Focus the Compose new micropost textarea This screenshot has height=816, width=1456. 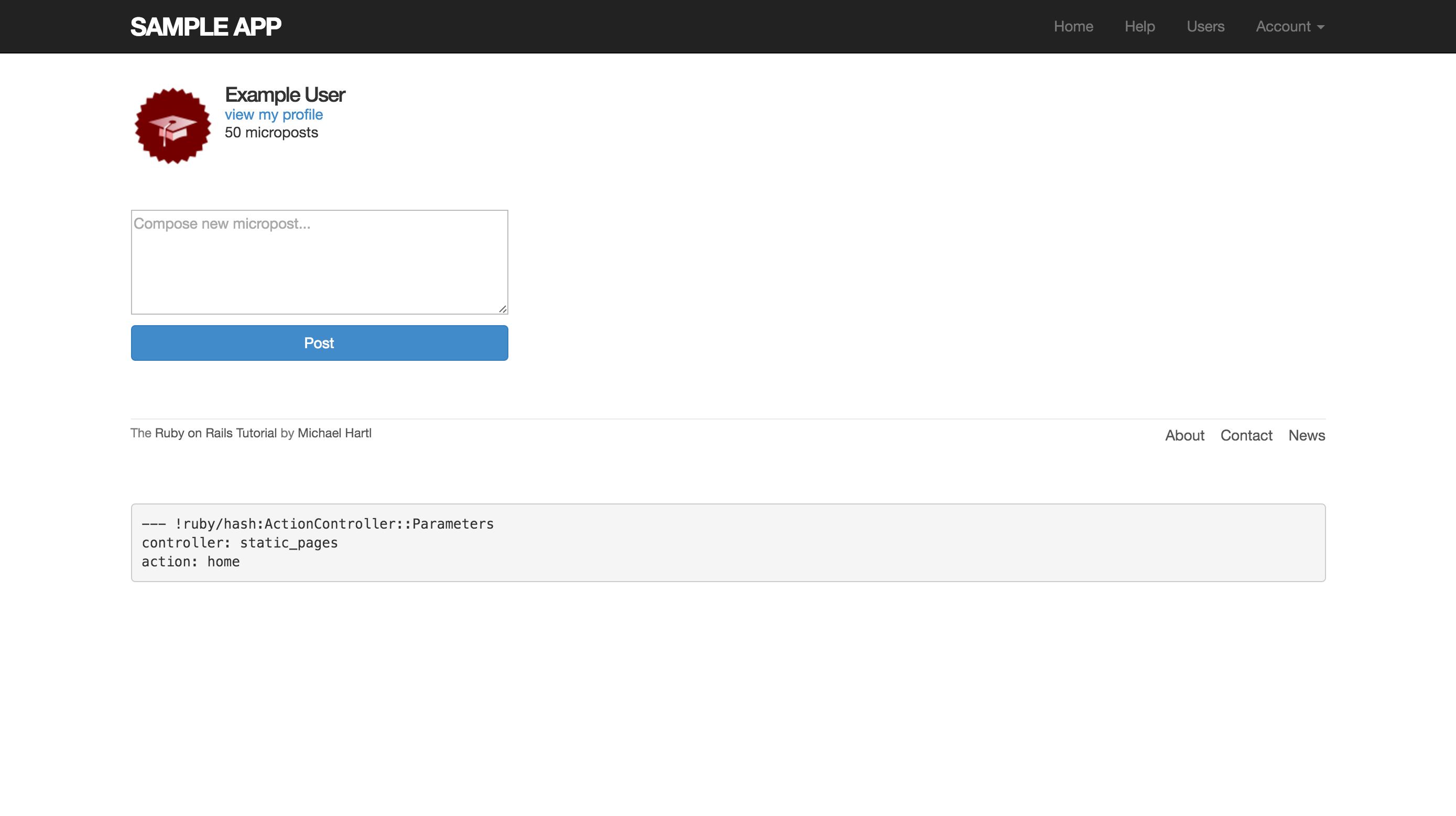click(319, 262)
